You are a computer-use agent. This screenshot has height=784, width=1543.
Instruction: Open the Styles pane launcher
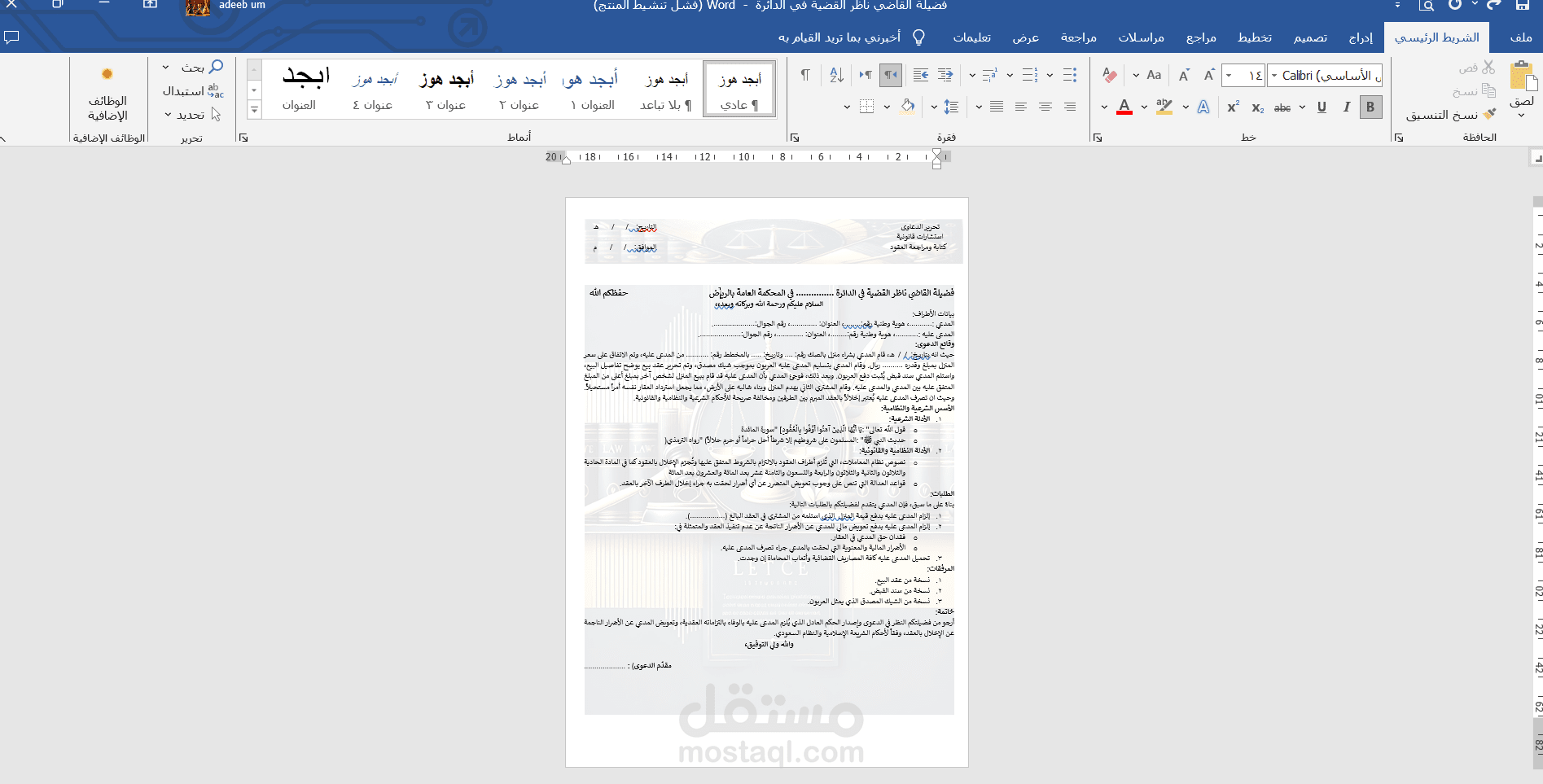click(x=243, y=138)
